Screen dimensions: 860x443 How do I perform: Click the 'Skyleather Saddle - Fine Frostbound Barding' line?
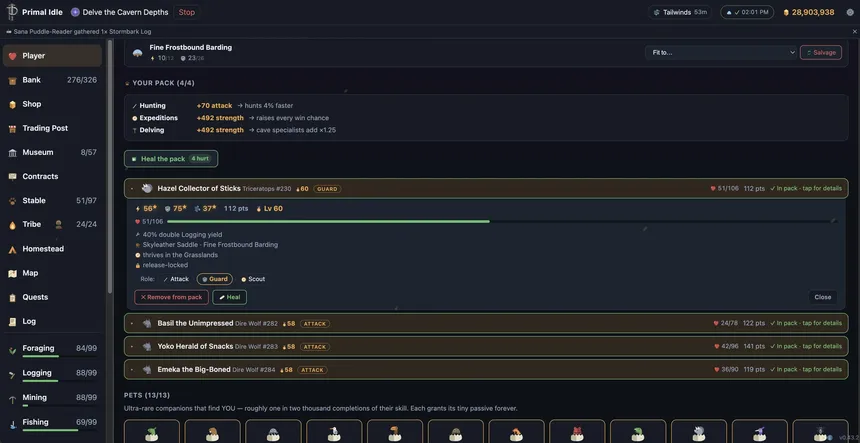tap(210, 245)
